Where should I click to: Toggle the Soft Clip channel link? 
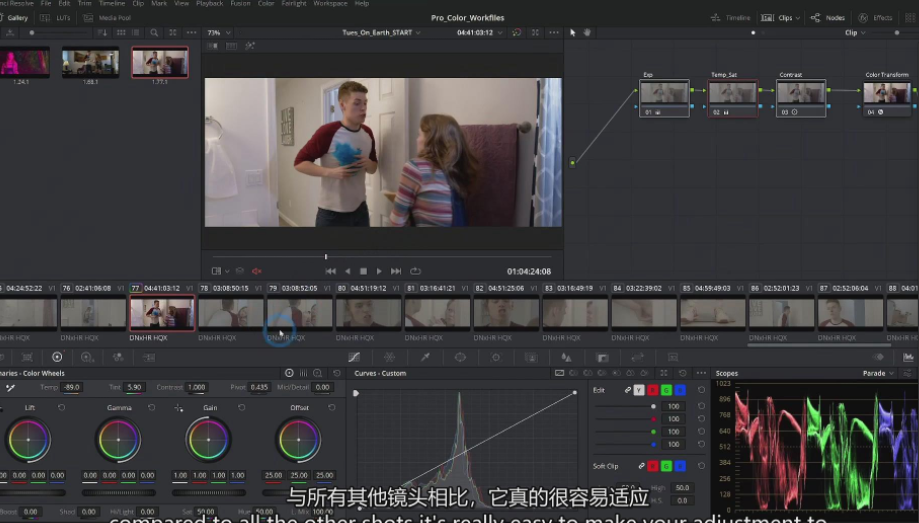641,466
